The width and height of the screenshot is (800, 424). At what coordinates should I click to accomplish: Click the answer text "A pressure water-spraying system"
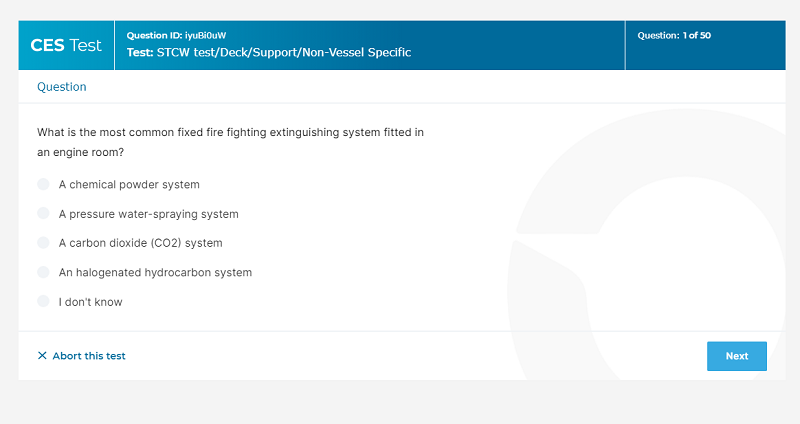148,214
